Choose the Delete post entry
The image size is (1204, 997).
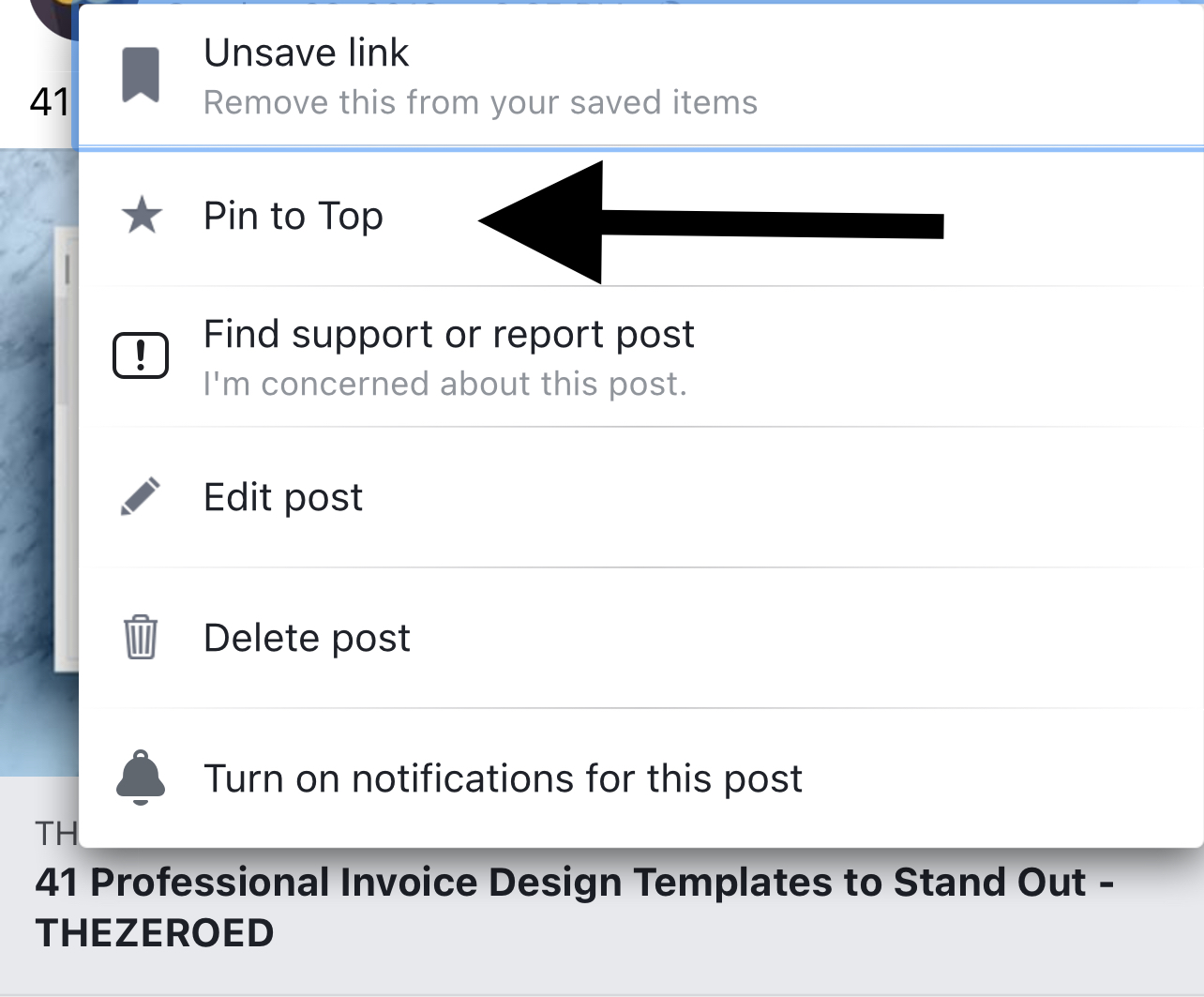(x=307, y=639)
